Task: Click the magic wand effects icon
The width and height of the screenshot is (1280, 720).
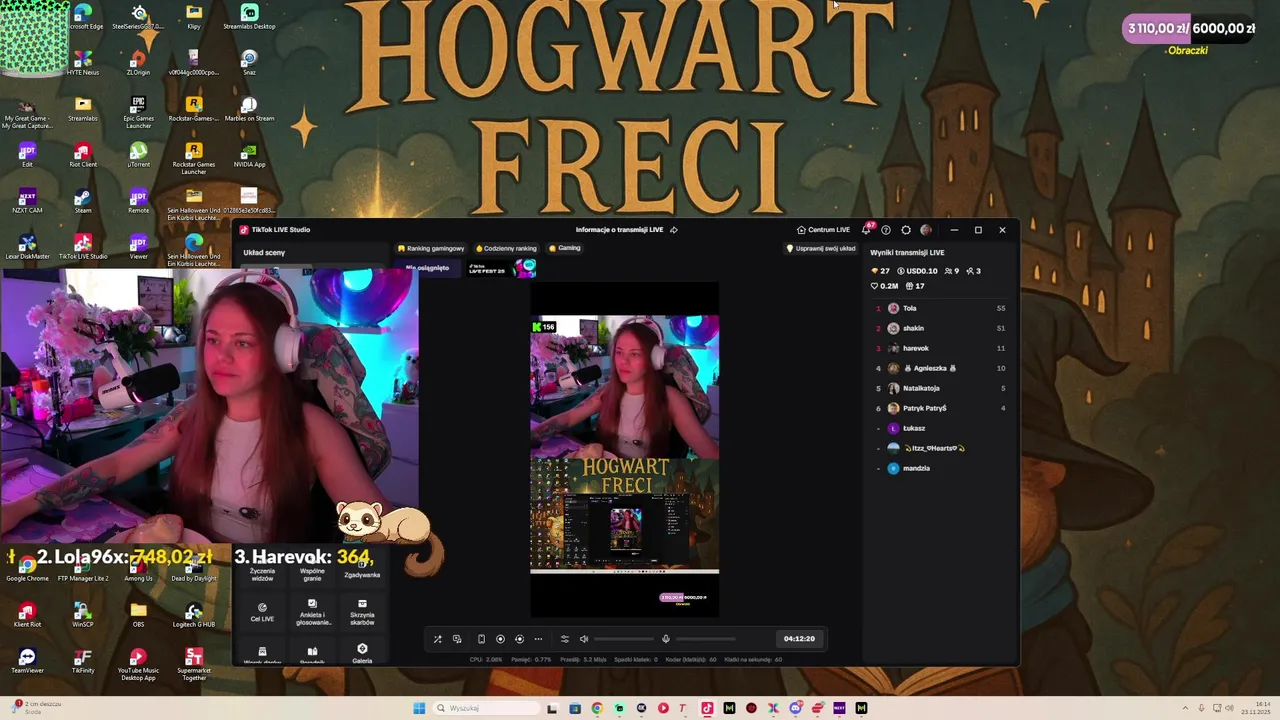Action: [x=437, y=639]
